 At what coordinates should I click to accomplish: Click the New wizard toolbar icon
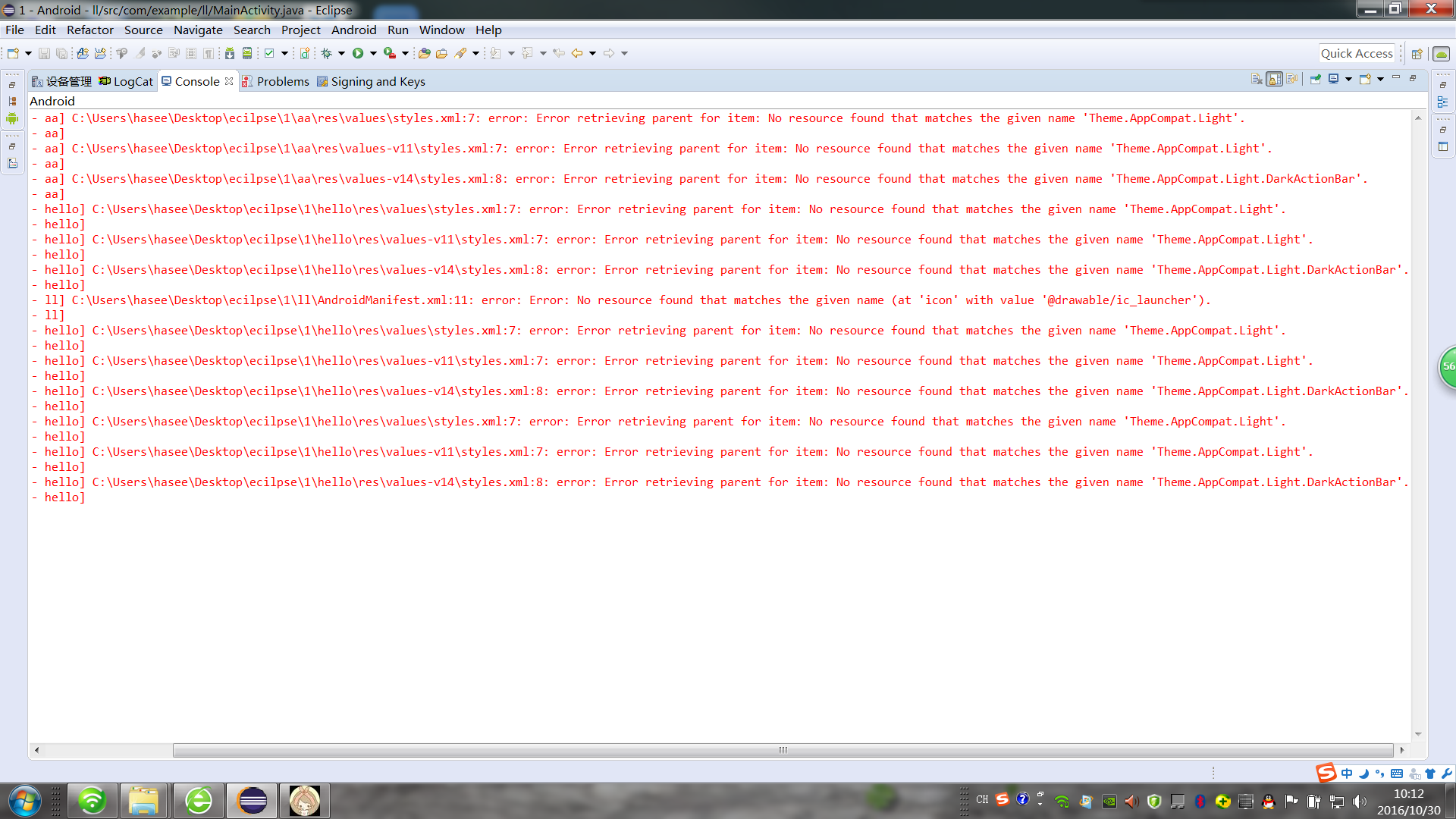13,53
